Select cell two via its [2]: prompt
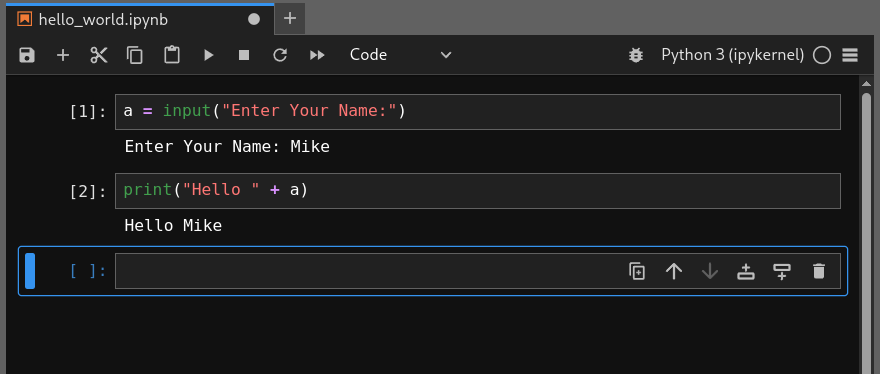The height and width of the screenshot is (374, 880). pyautogui.click(x=88, y=191)
